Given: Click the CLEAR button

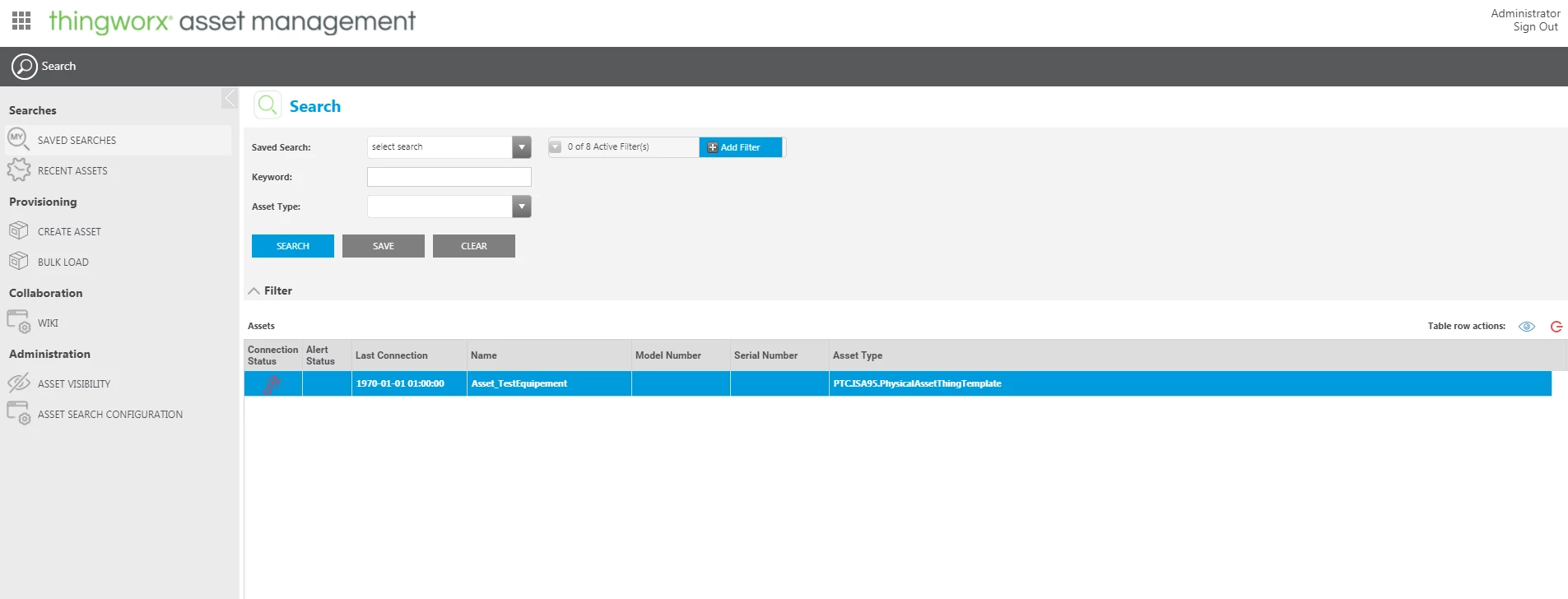Looking at the screenshot, I should point(474,246).
